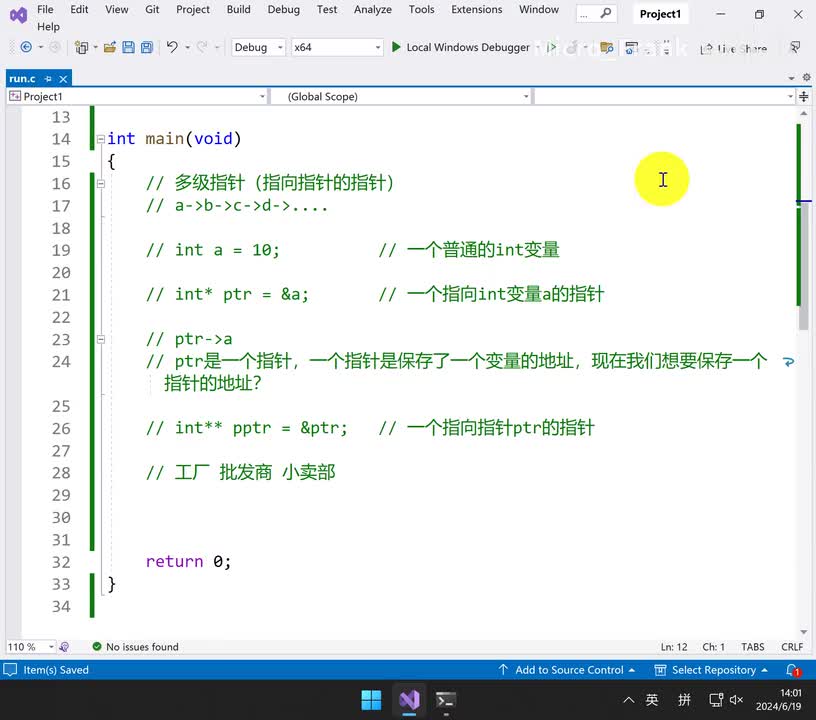Click the Open File folder icon
816x720 pixels.
109,47
